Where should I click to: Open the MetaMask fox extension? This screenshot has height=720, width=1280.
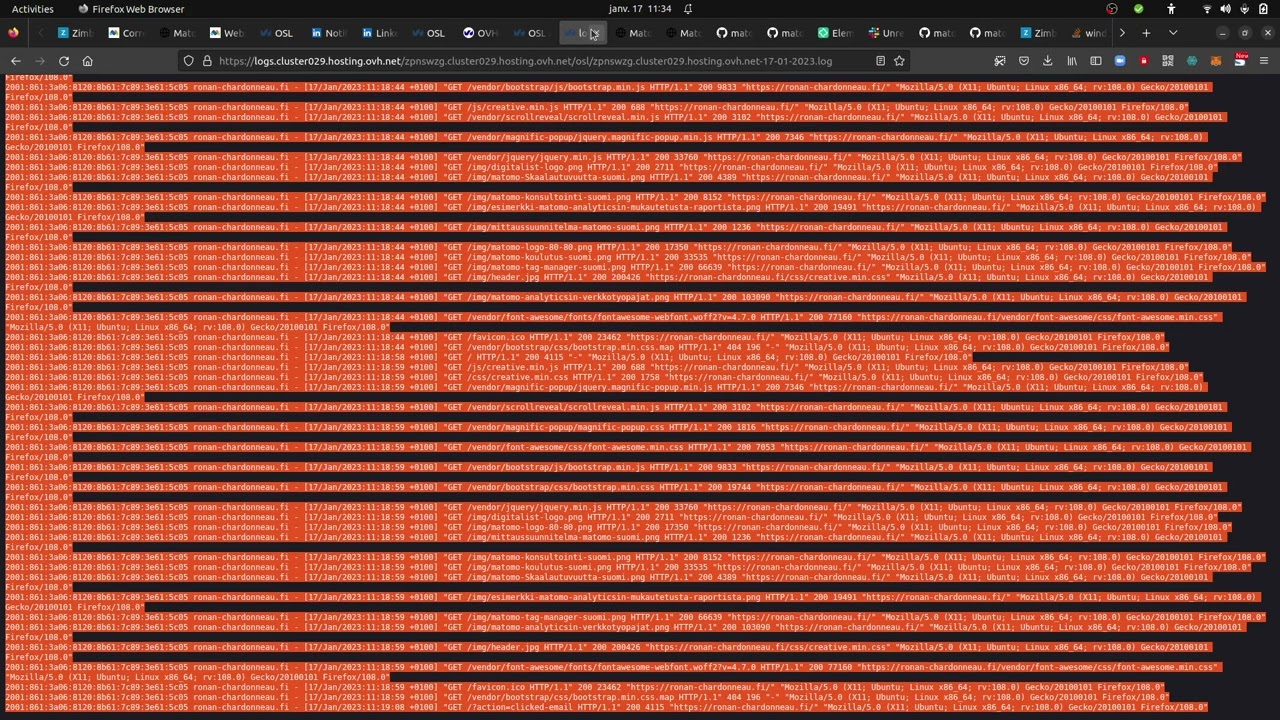(1216, 61)
